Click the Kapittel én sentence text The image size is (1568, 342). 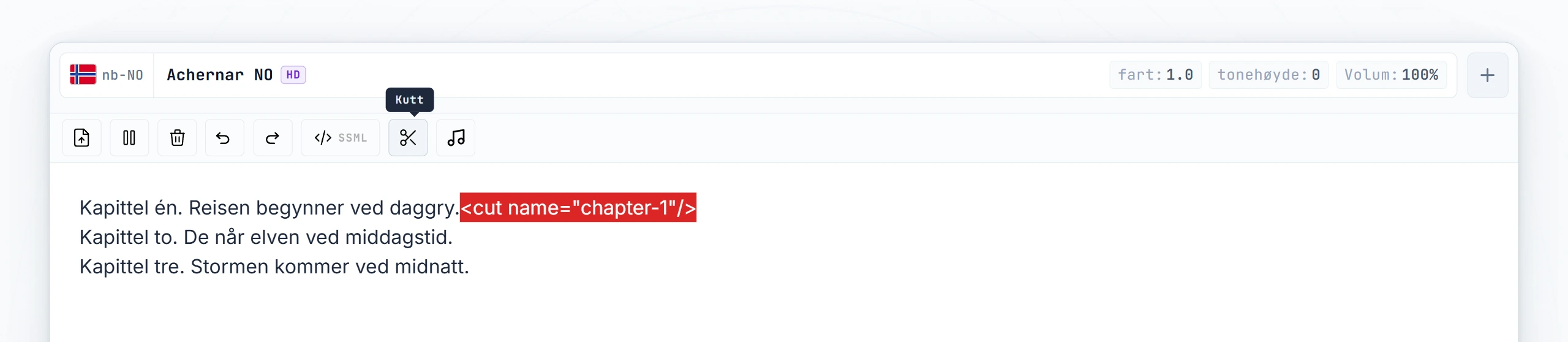pos(269,208)
